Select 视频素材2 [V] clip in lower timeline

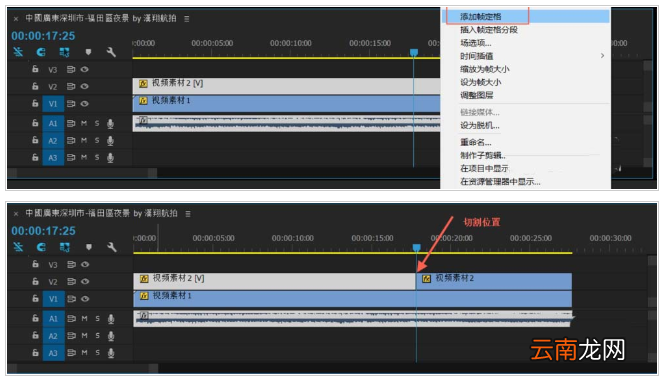[275, 281]
